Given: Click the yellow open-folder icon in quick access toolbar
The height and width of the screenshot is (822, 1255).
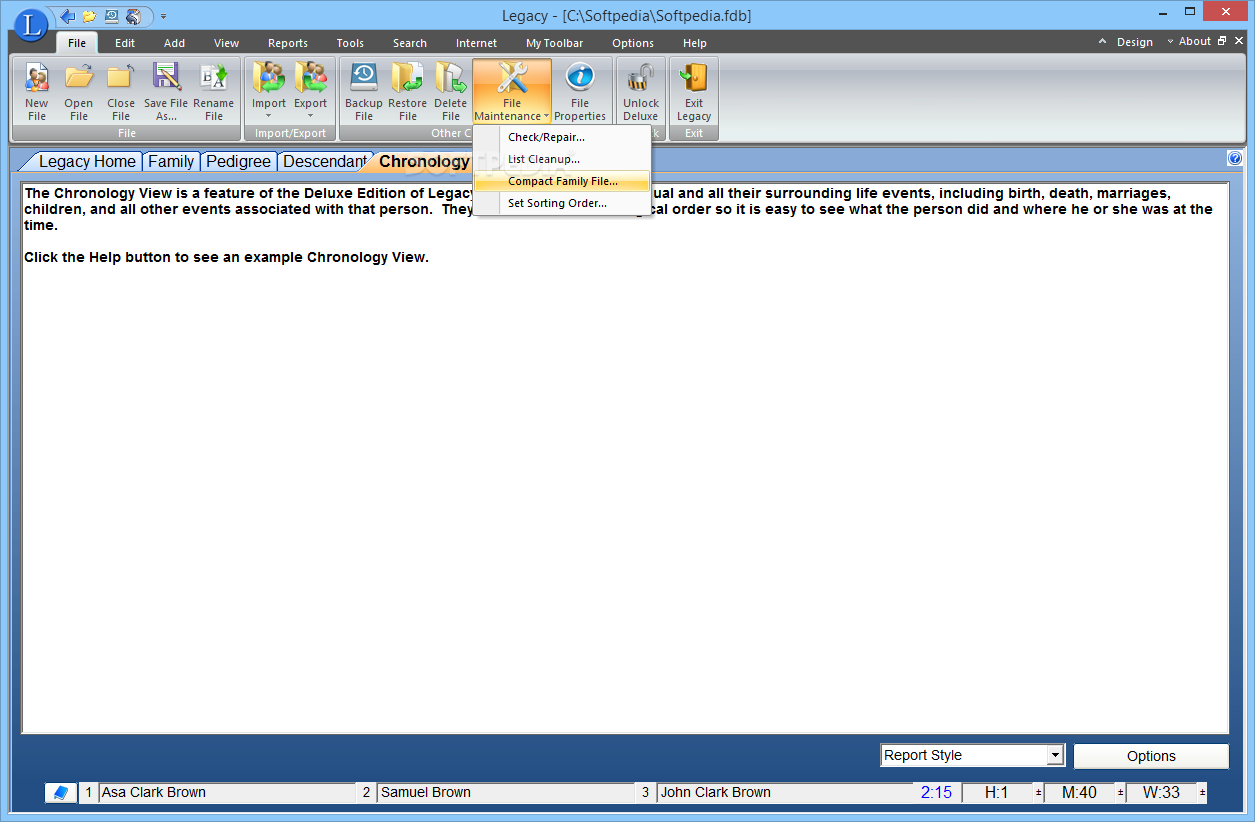Looking at the screenshot, I should 89,16.
